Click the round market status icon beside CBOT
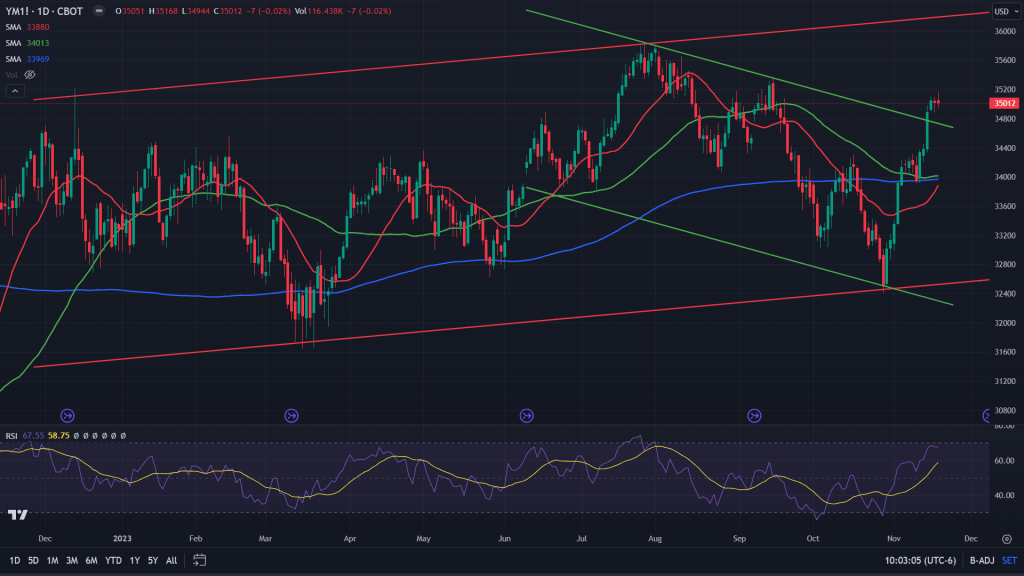The width and height of the screenshot is (1024, 576). (97, 11)
